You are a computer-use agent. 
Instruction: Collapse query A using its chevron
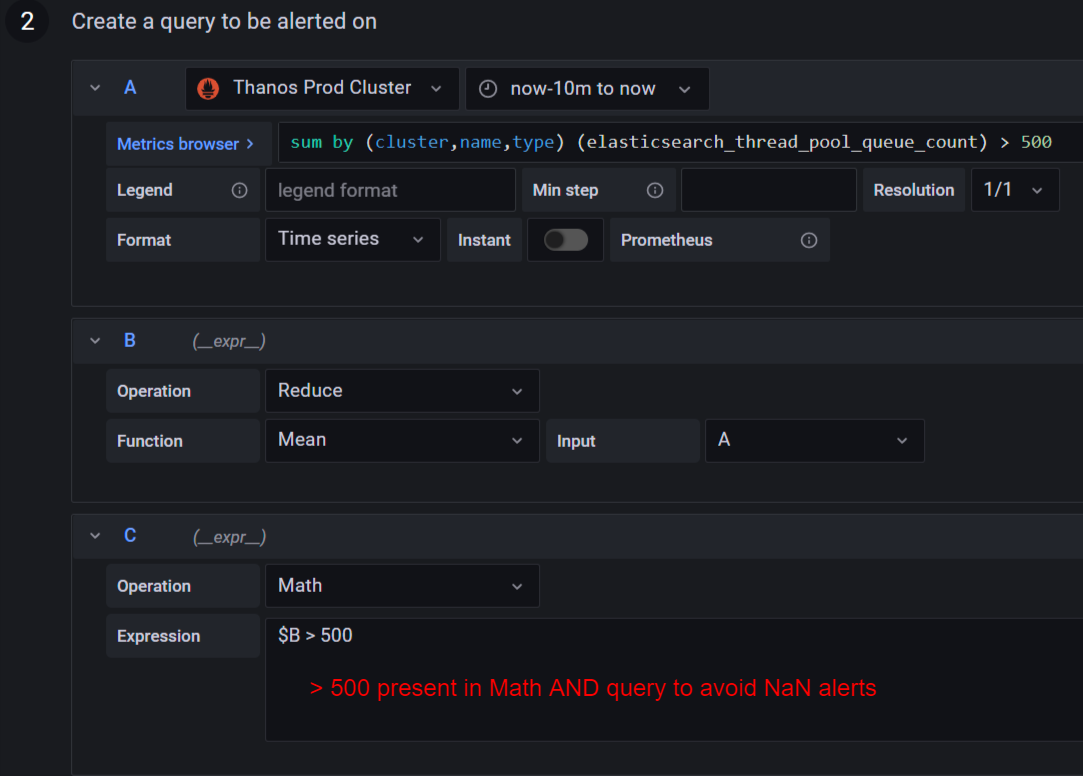coord(94,88)
